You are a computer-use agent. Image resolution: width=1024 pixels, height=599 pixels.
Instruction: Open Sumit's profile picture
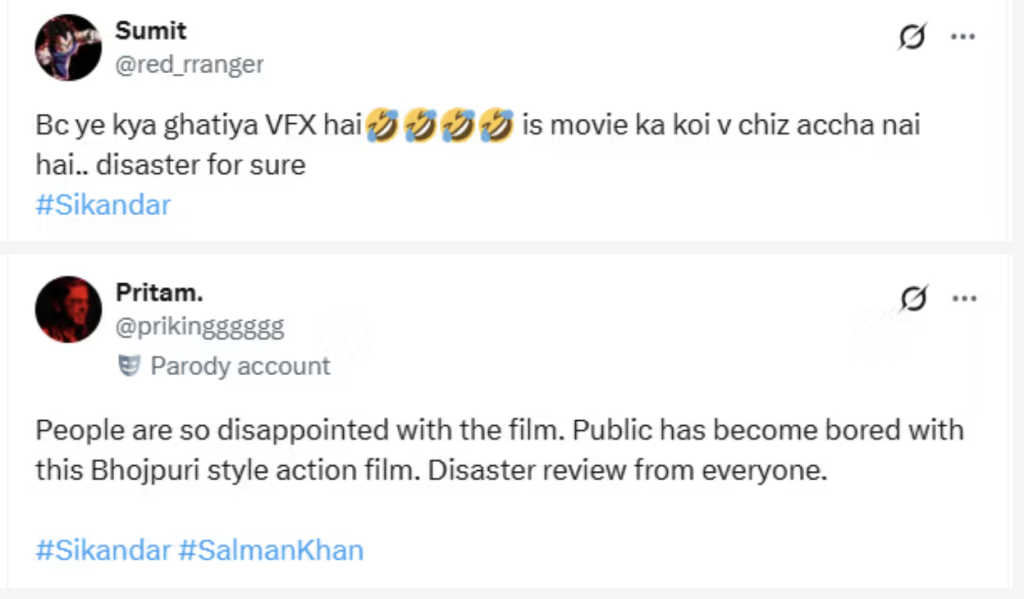68,47
